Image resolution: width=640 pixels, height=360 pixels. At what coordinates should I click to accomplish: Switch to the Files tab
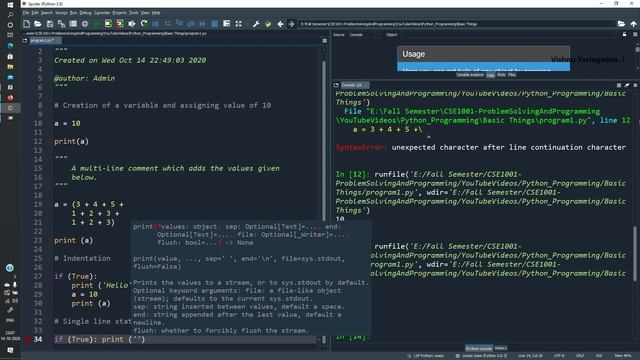(x=512, y=75)
